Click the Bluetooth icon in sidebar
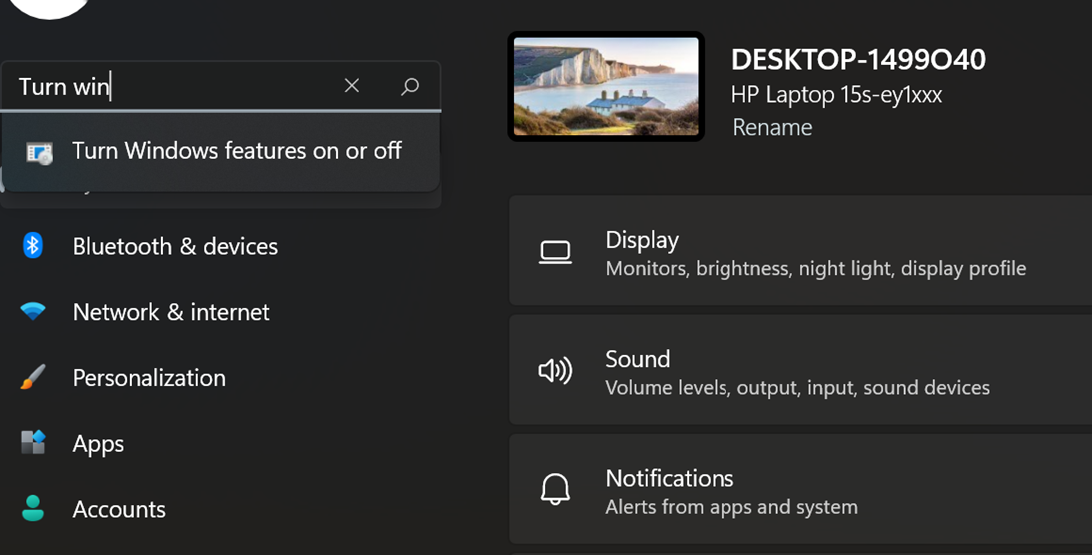The width and height of the screenshot is (1092, 555). 33,245
